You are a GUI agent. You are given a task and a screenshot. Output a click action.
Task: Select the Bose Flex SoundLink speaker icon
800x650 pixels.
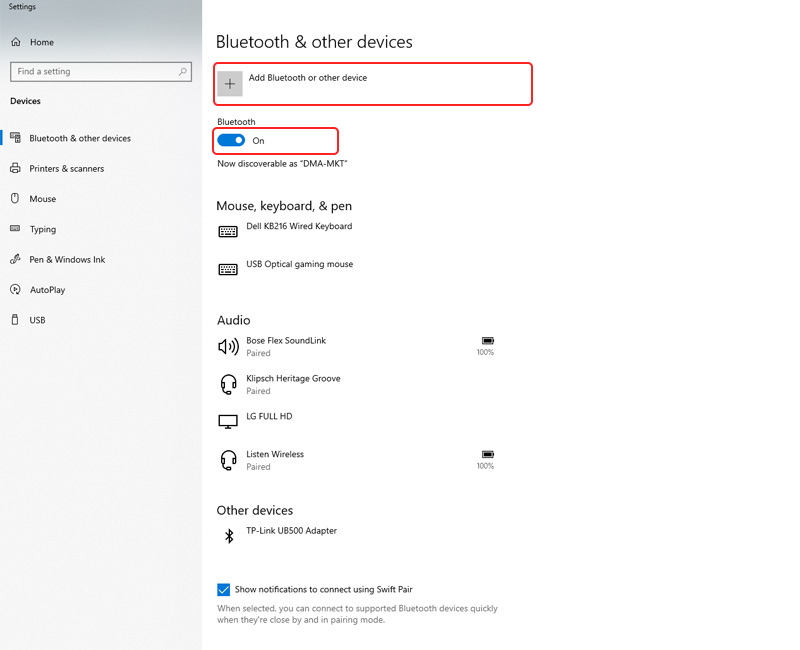[228, 346]
